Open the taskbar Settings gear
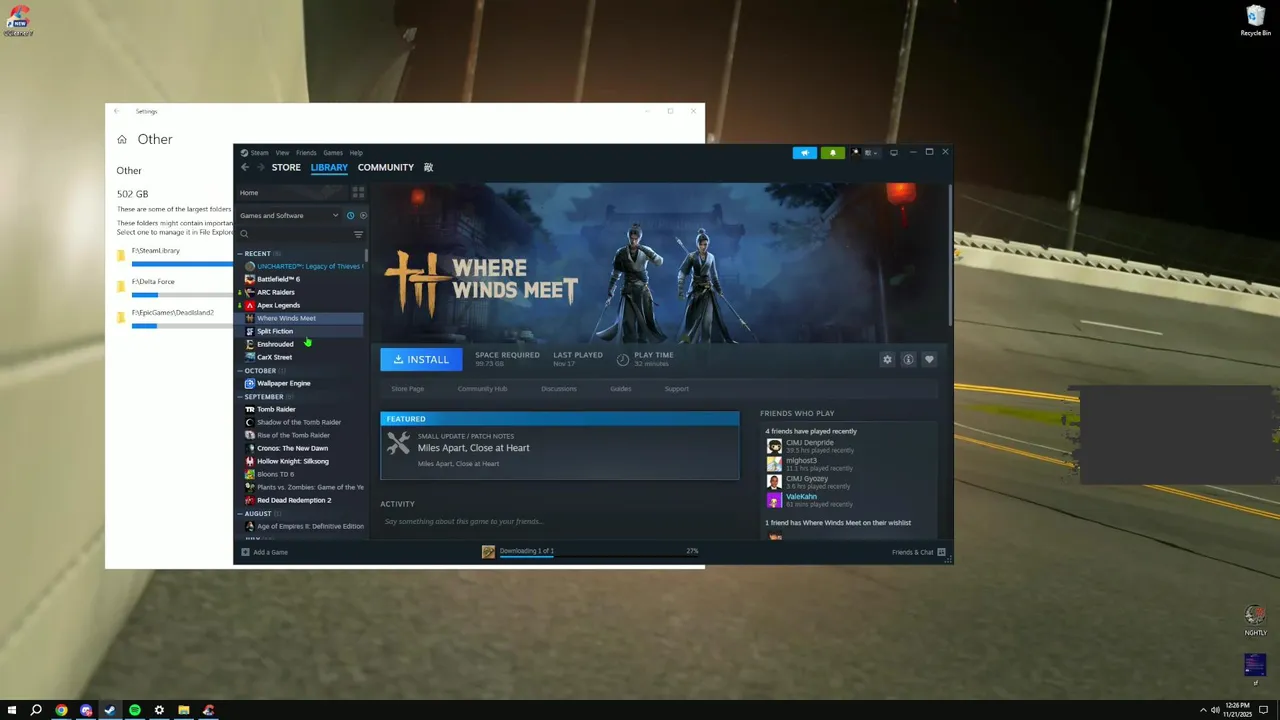 [x=159, y=710]
